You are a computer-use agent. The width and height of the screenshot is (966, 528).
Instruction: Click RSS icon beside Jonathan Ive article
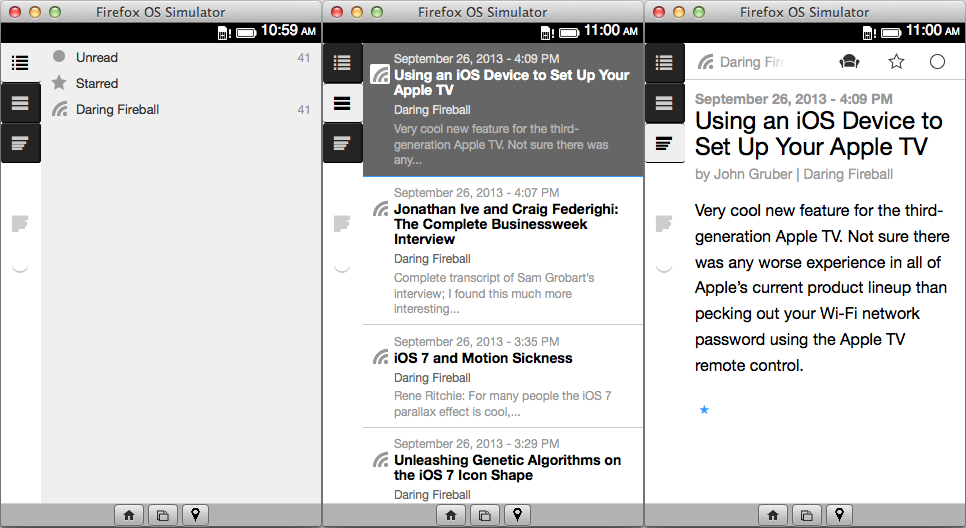381,209
